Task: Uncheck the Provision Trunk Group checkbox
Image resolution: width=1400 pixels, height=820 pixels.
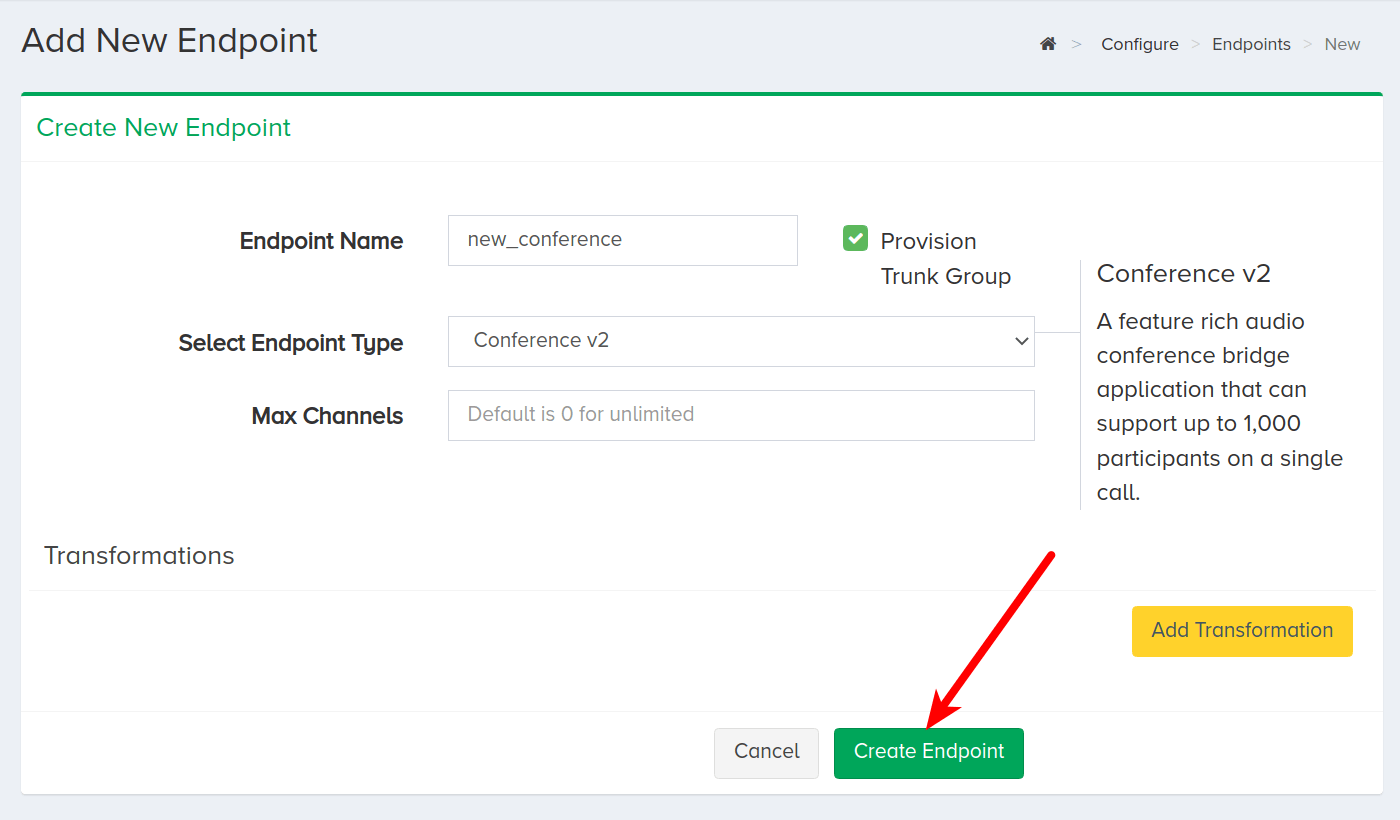Action: coord(855,238)
